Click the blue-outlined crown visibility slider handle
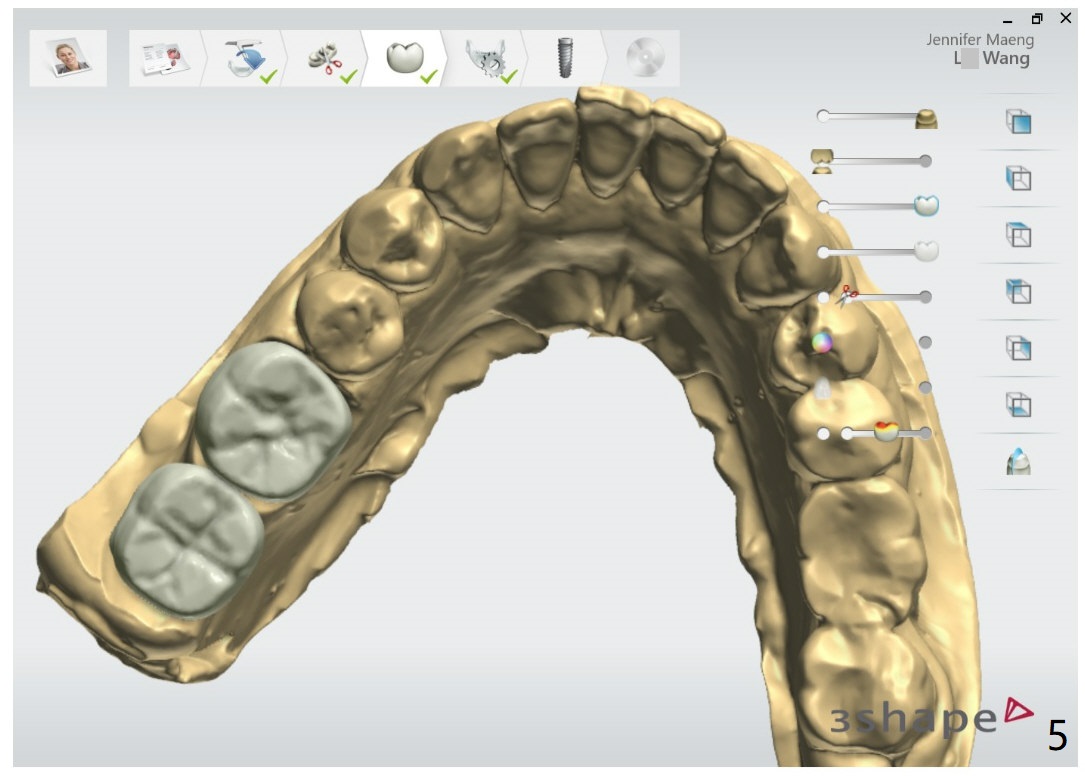This screenshot has height=776, width=1085. (927, 206)
